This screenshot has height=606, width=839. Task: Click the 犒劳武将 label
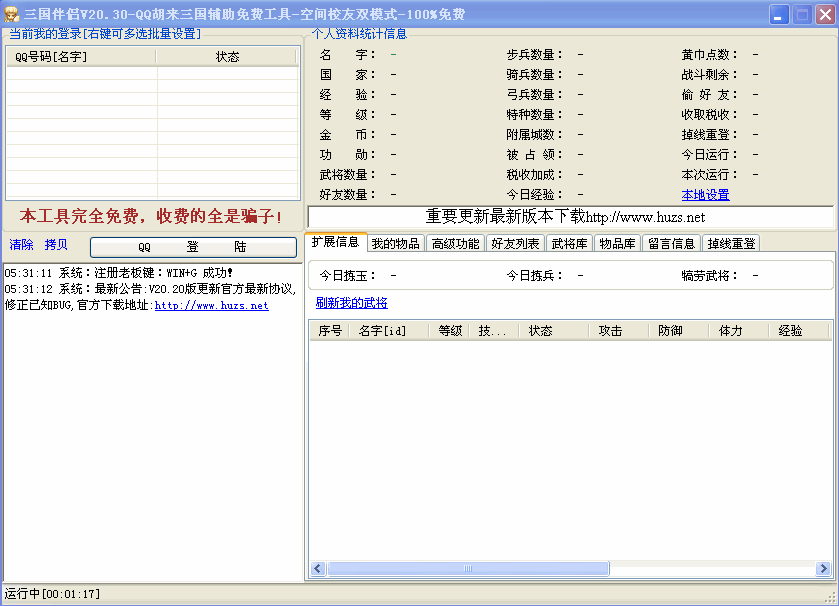click(710, 275)
